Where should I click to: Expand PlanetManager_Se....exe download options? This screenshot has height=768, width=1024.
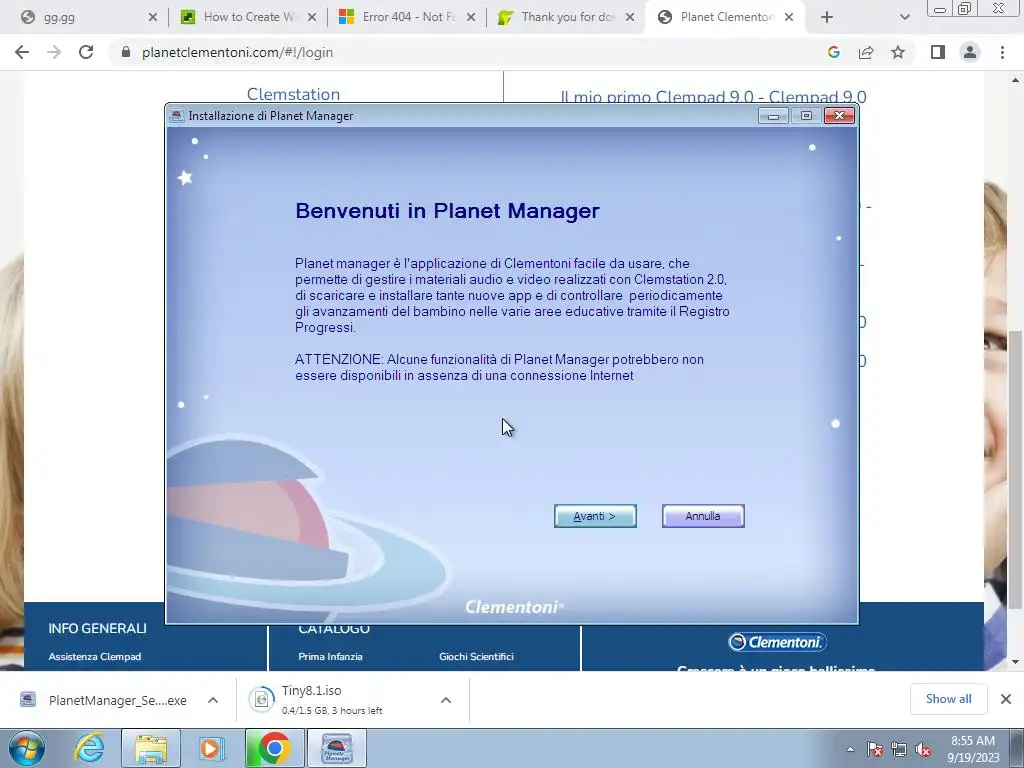click(x=213, y=700)
